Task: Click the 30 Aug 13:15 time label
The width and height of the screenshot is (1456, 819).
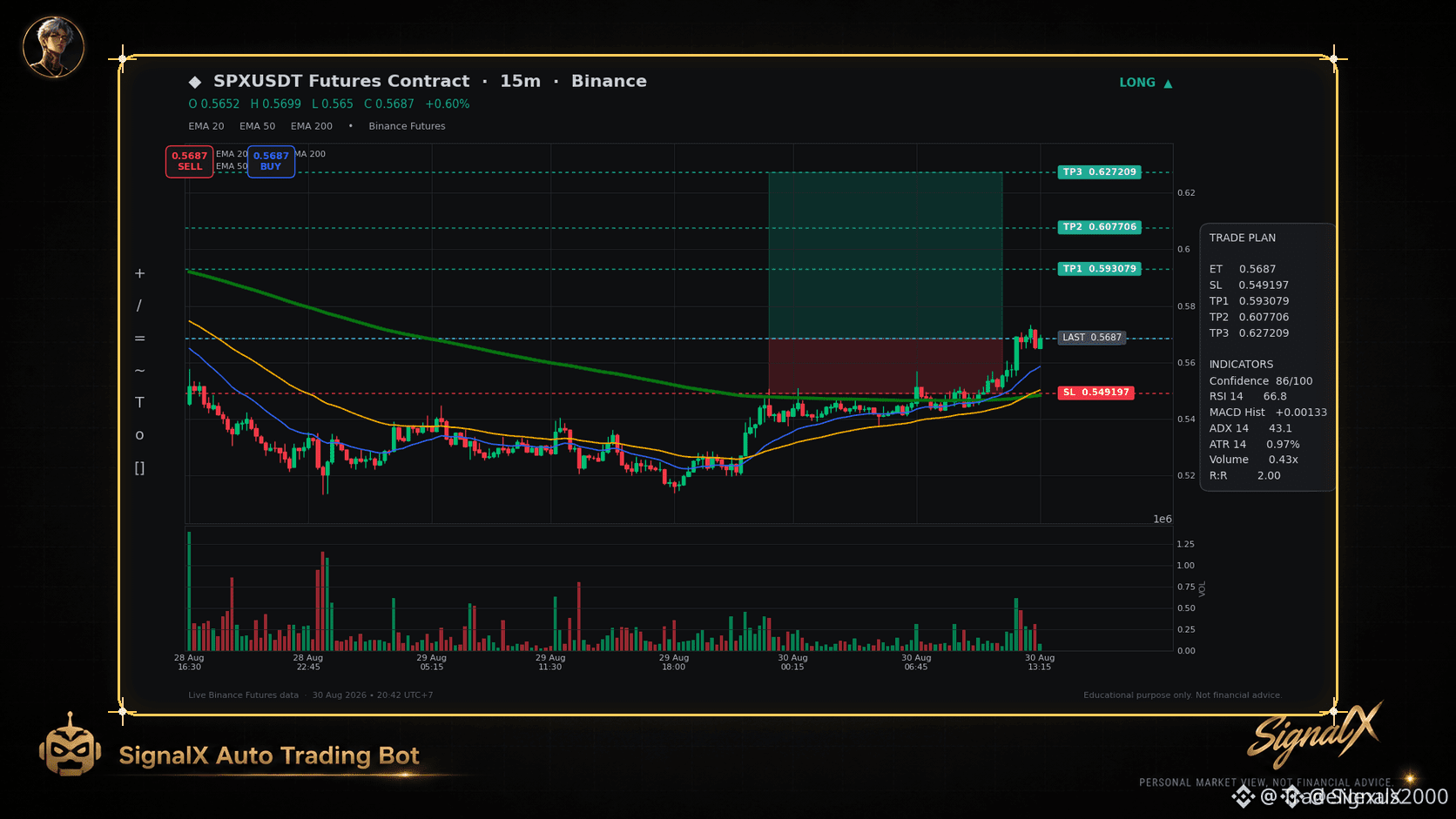Action: [x=1040, y=662]
